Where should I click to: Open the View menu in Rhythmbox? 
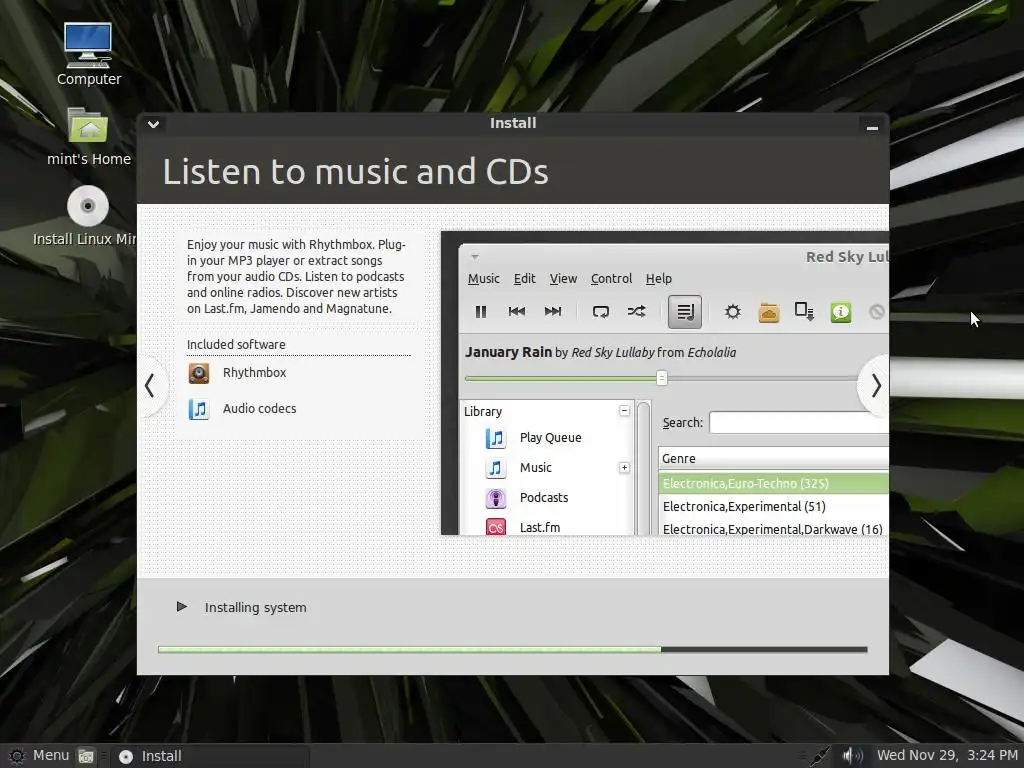coord(563,279)
